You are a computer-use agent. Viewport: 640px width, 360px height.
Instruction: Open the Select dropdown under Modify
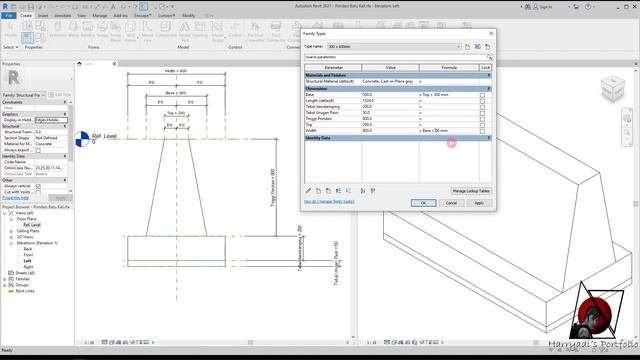click(x=11, y=47)
